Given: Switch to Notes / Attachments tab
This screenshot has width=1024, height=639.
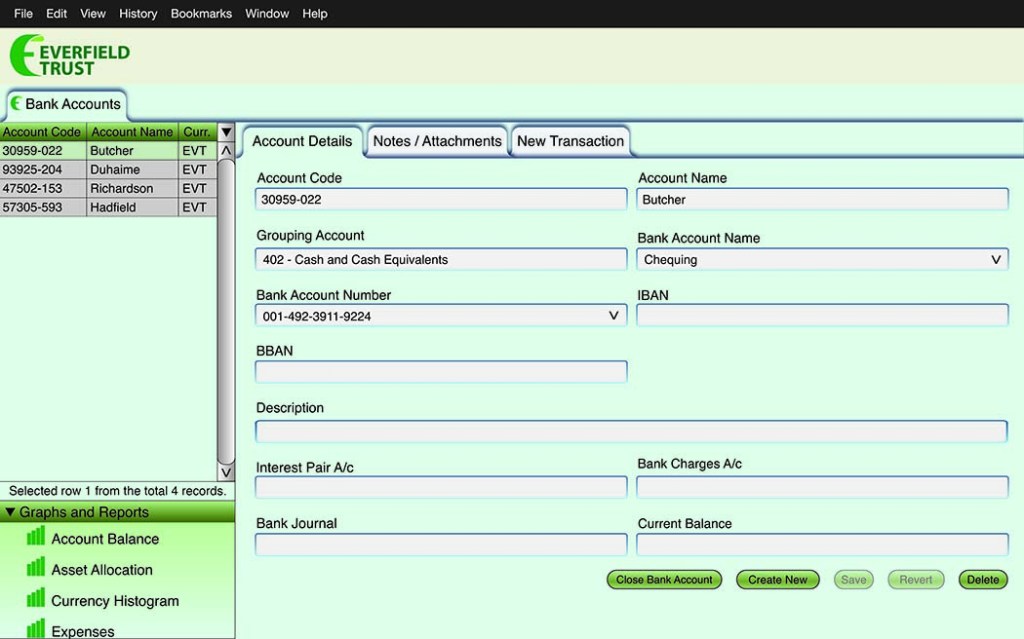Looking at the screenshot, I should (x=437, y=141).
